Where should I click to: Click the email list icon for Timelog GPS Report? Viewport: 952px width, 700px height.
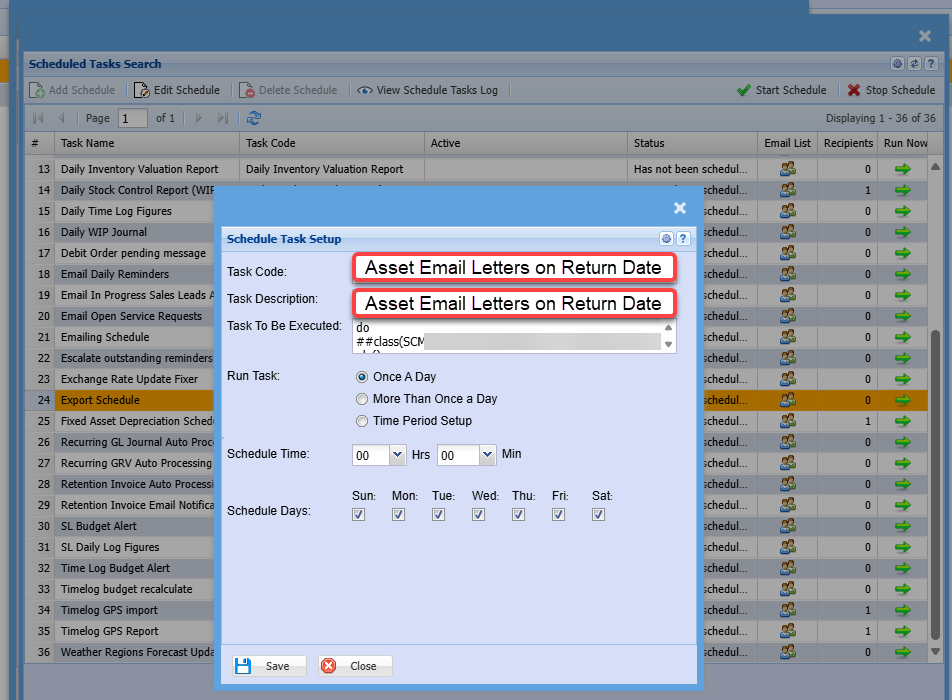[788, 631]
